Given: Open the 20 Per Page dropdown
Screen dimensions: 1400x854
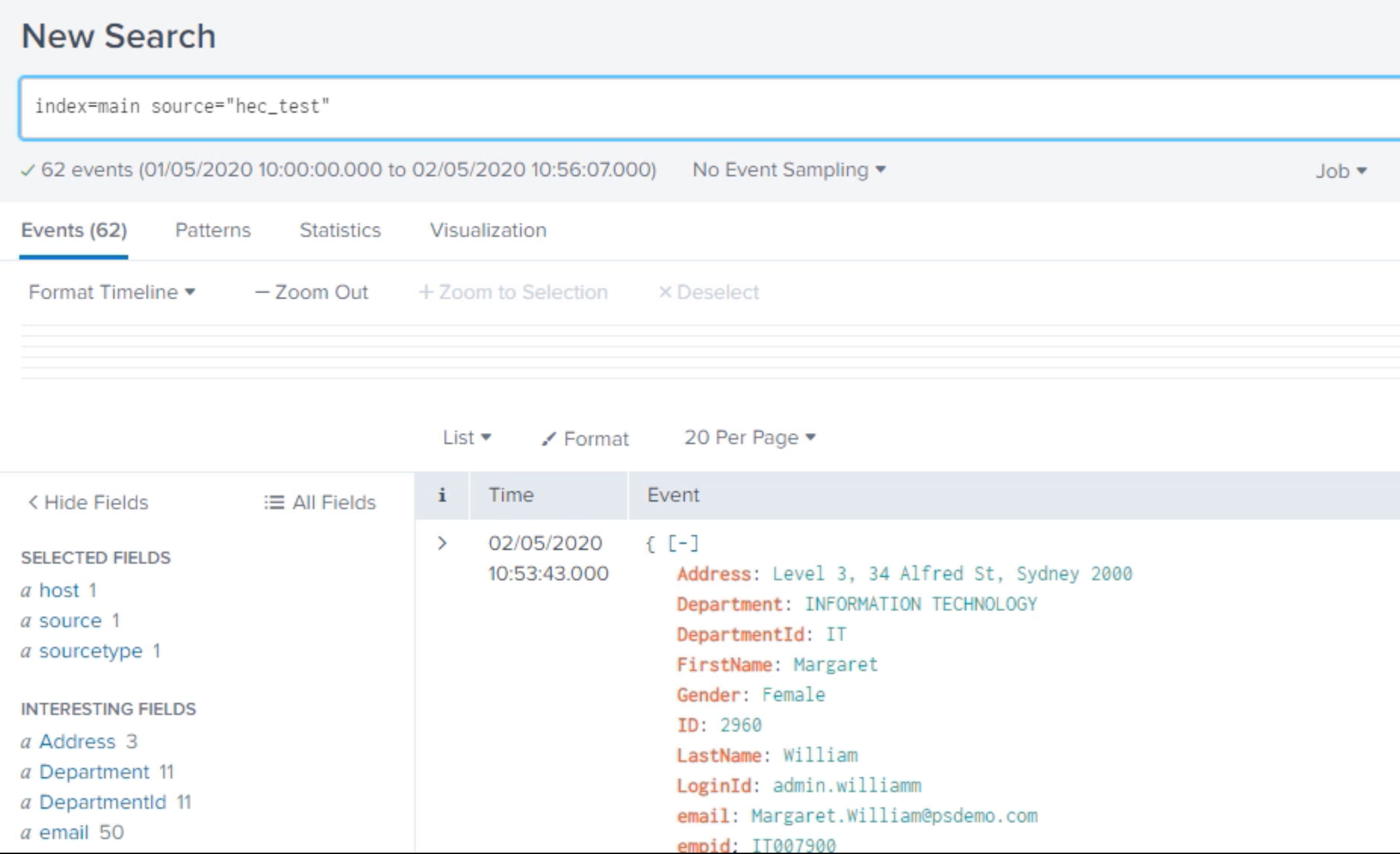Looking at the screenshot, I should [x=750, y=438].
